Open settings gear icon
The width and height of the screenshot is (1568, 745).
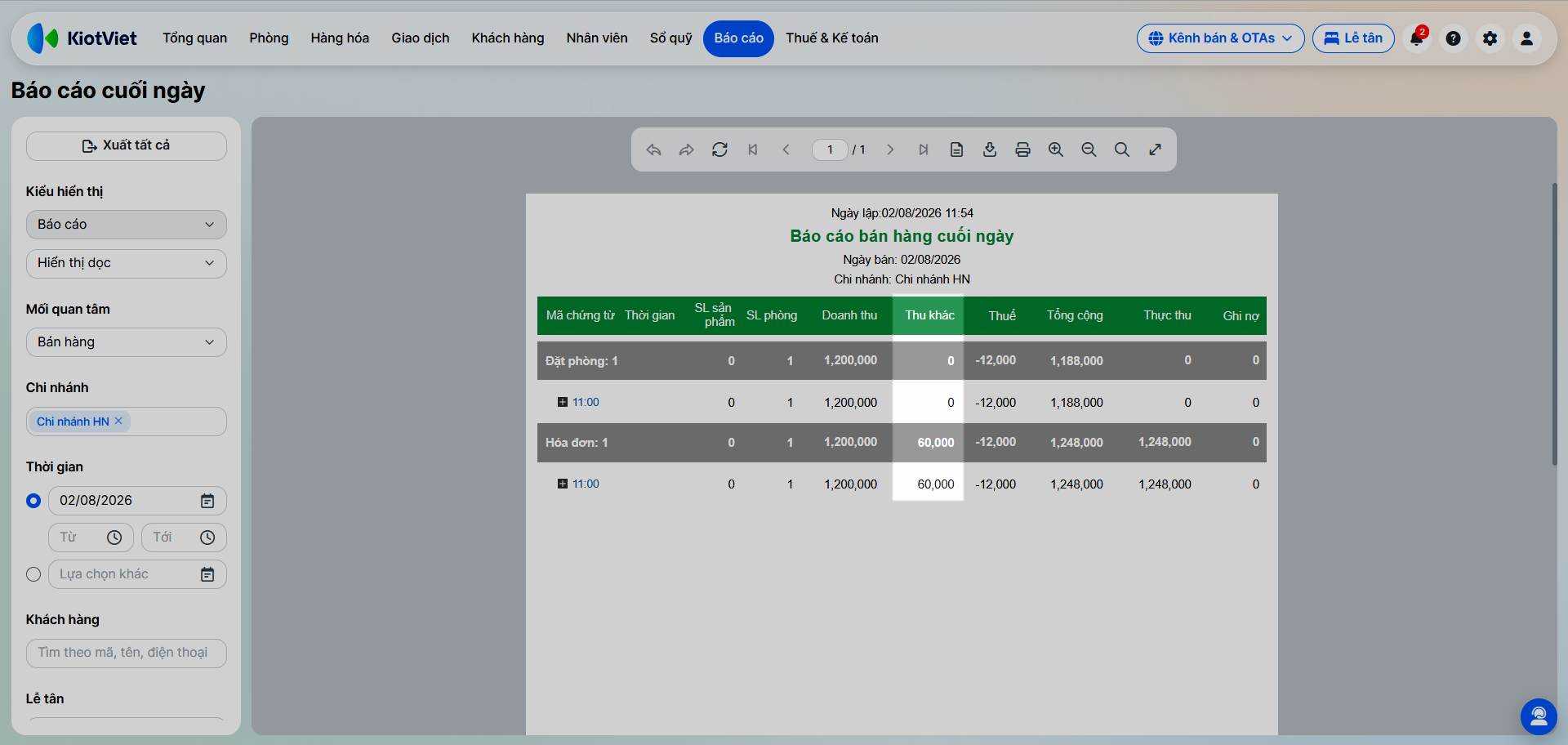[x=1490, y=38]
